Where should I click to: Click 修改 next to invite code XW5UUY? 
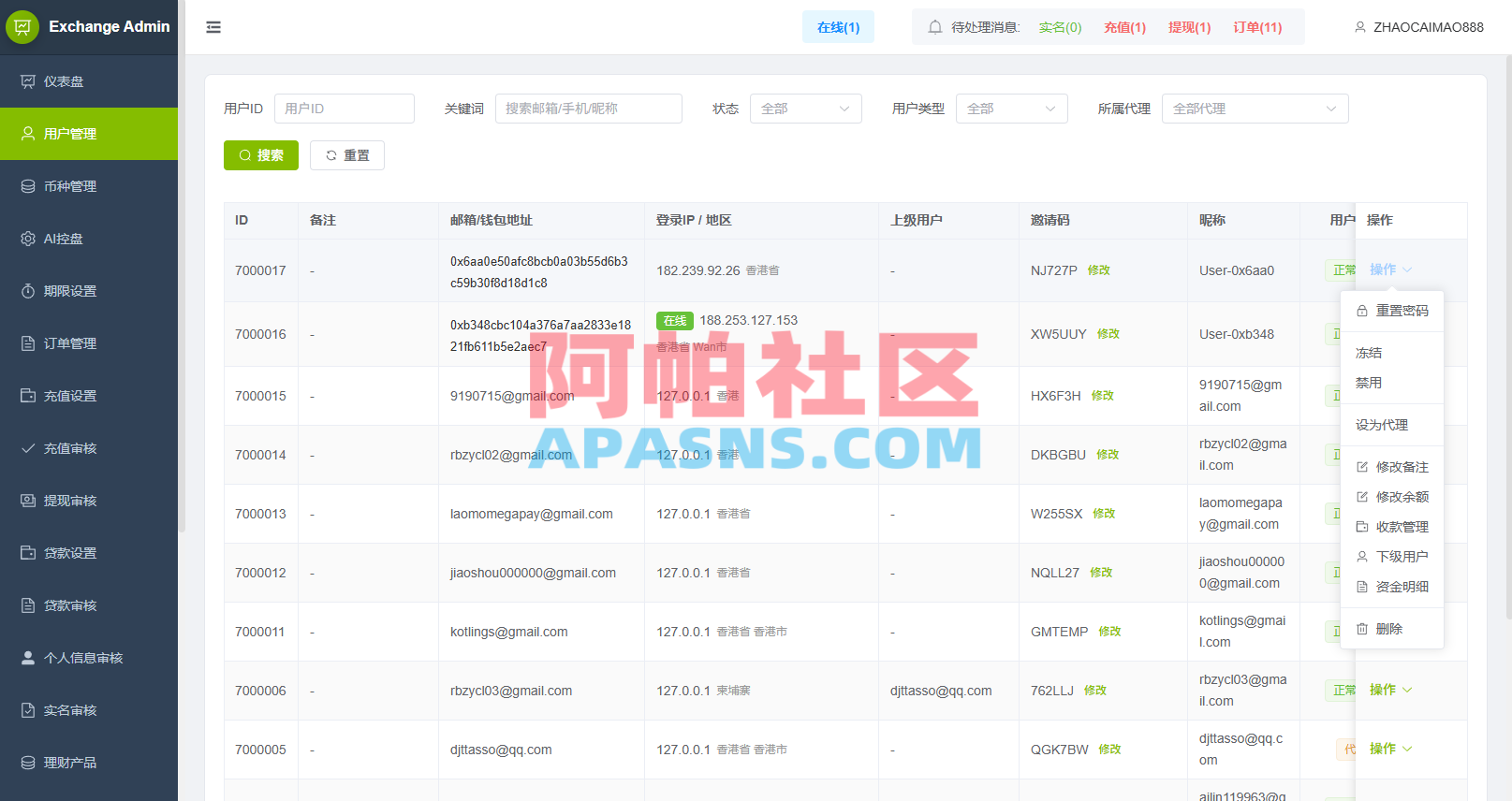click(x=1108, y=334)
